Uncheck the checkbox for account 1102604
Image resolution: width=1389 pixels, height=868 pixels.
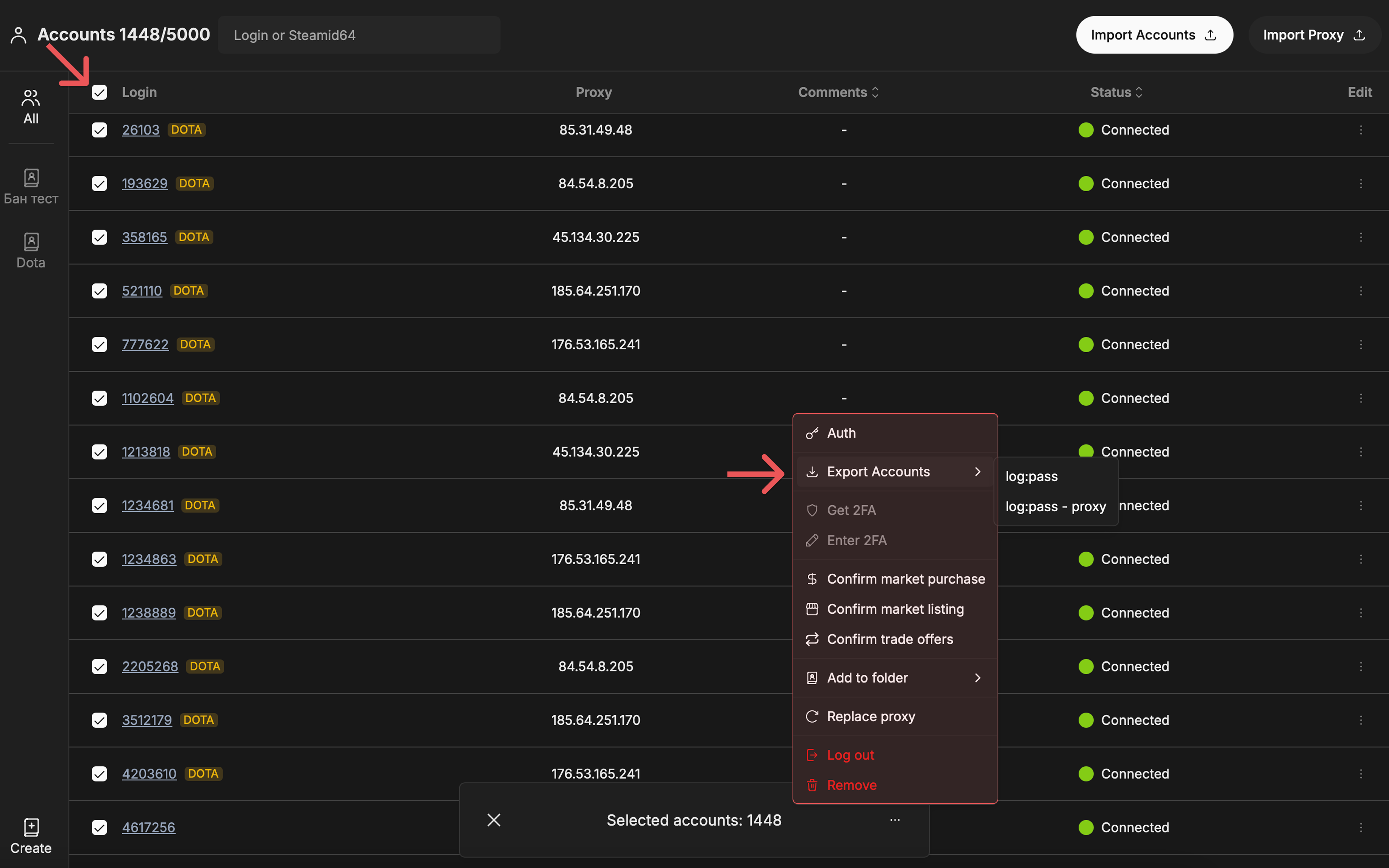(99, 398)
